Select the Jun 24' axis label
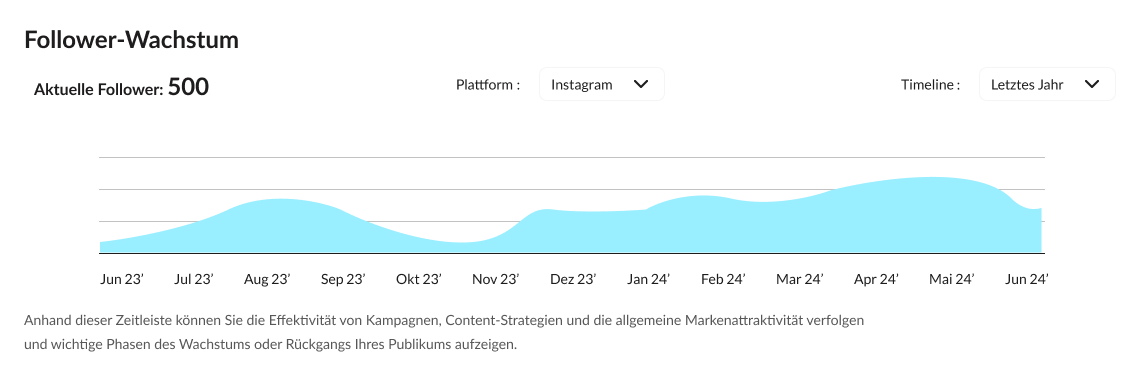The height and width of the screenshot is (373, 1143). click(1027, 279)
